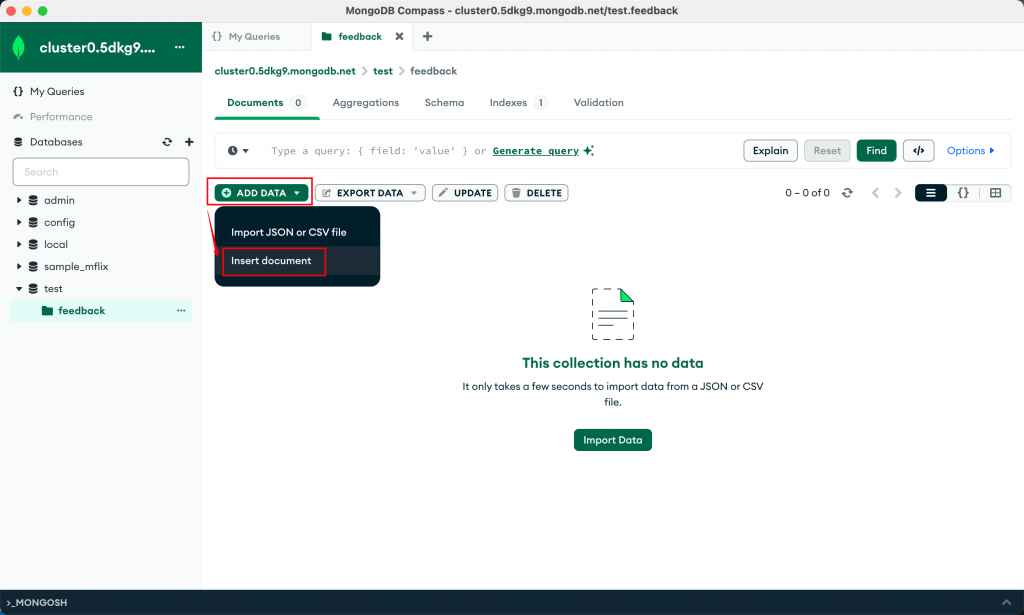The image size is (1024, 615).
Task: Open the ADD DATA dropdown
Action: [x=261, y=193]
